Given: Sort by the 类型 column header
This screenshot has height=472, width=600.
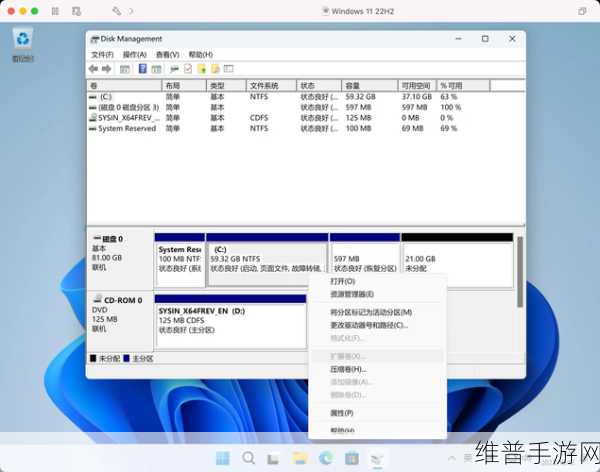Looking at the screenshot, I should (x=226, y=86).
